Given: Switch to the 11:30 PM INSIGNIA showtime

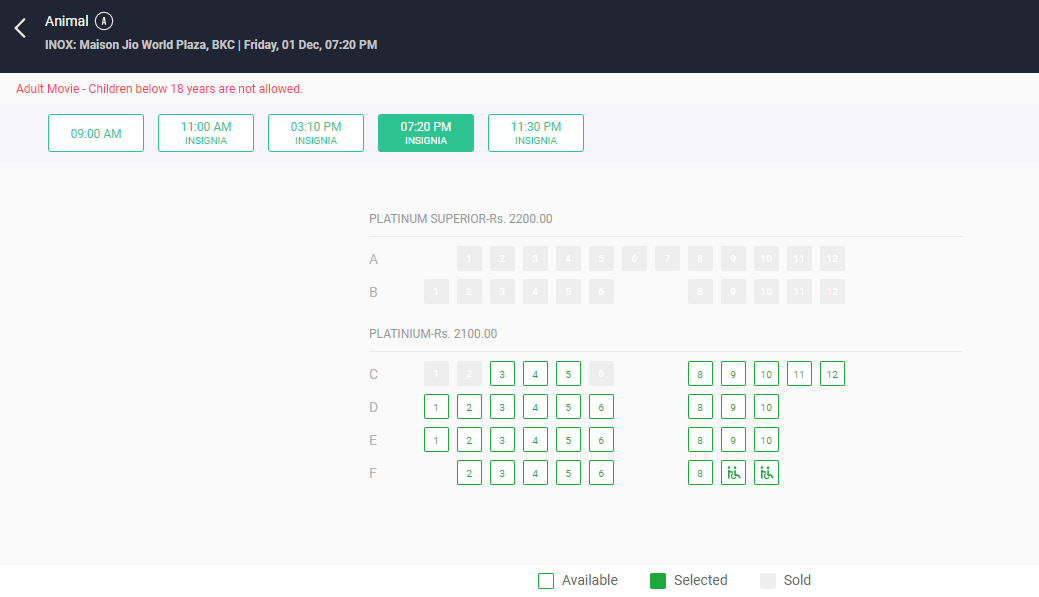Looking at the screenshot, I should point(535,132).
